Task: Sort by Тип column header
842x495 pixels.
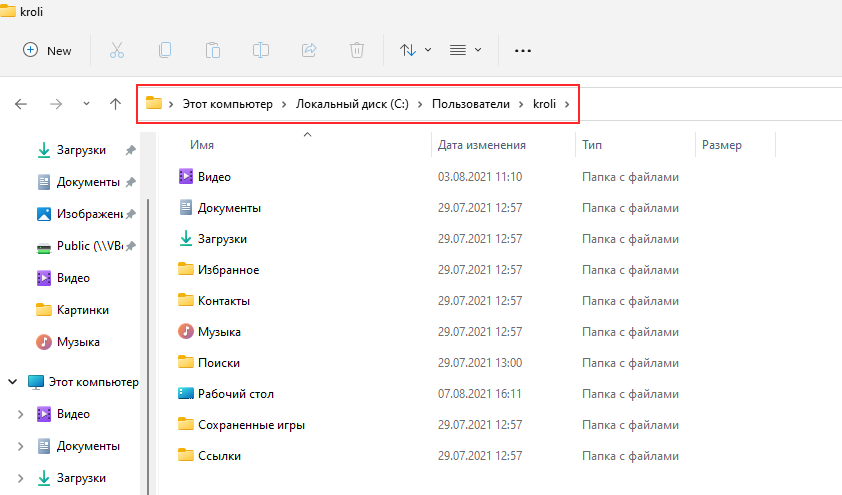Action: click(x=592, y=145)
